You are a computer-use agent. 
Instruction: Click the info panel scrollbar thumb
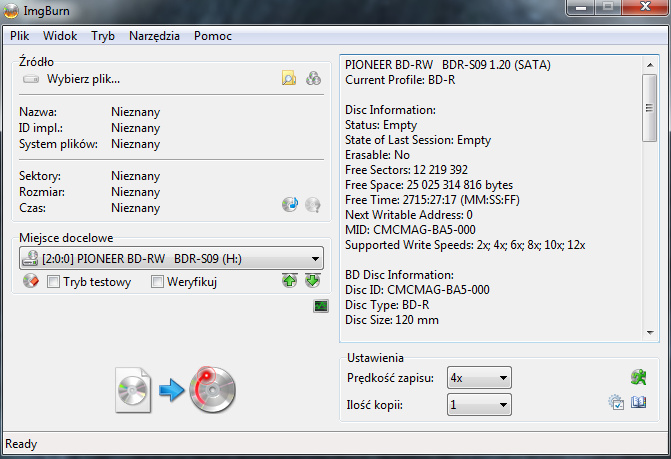[650, 108]
